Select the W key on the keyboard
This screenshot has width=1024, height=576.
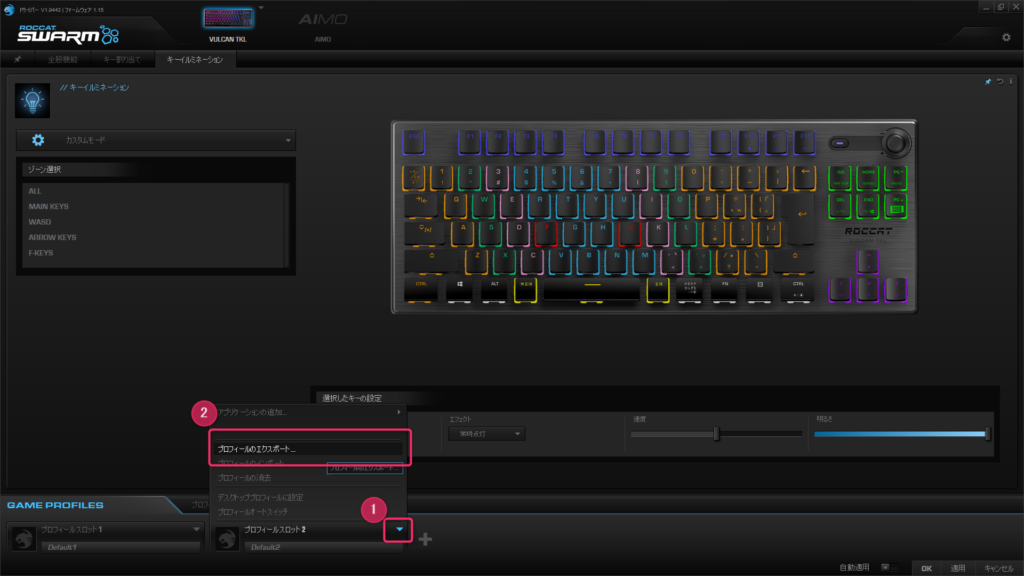pos(484,205)
